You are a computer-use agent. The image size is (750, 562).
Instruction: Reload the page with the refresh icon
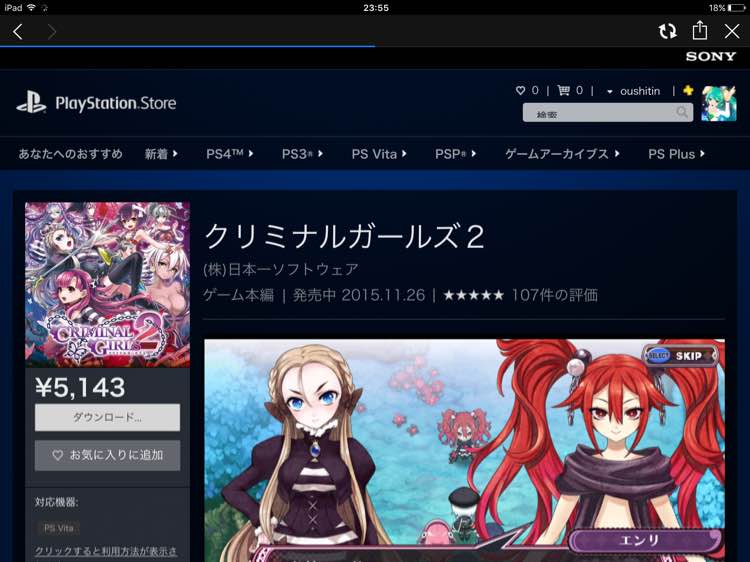click(x=667, y=32)
